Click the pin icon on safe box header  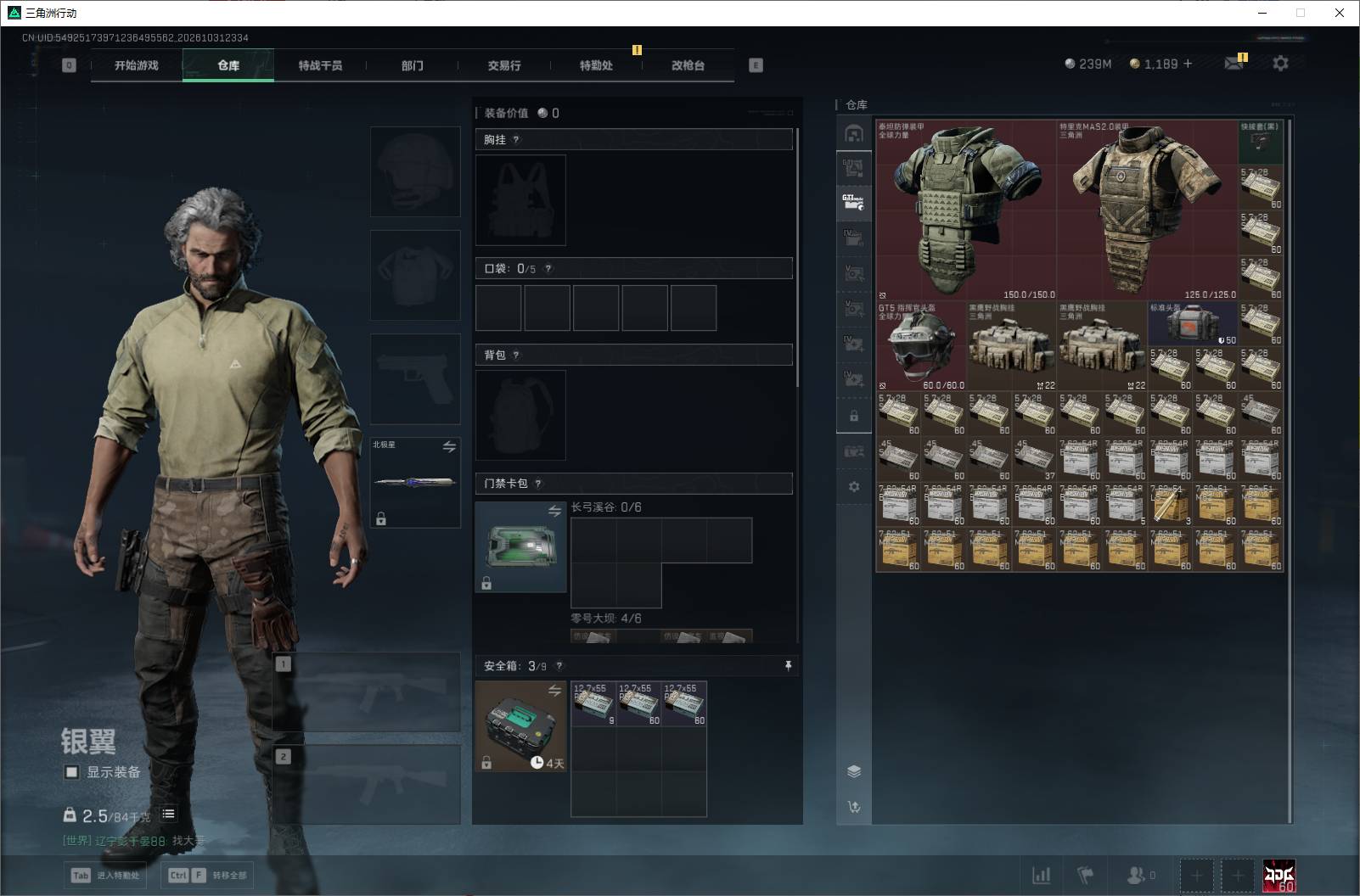[788, 666]
